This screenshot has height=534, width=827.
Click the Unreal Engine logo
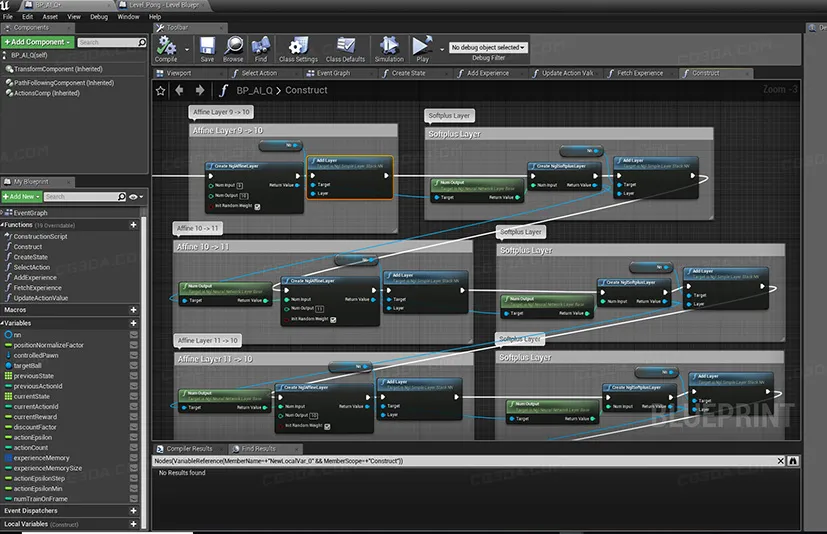pyautogui.click(x=5, y=5)
